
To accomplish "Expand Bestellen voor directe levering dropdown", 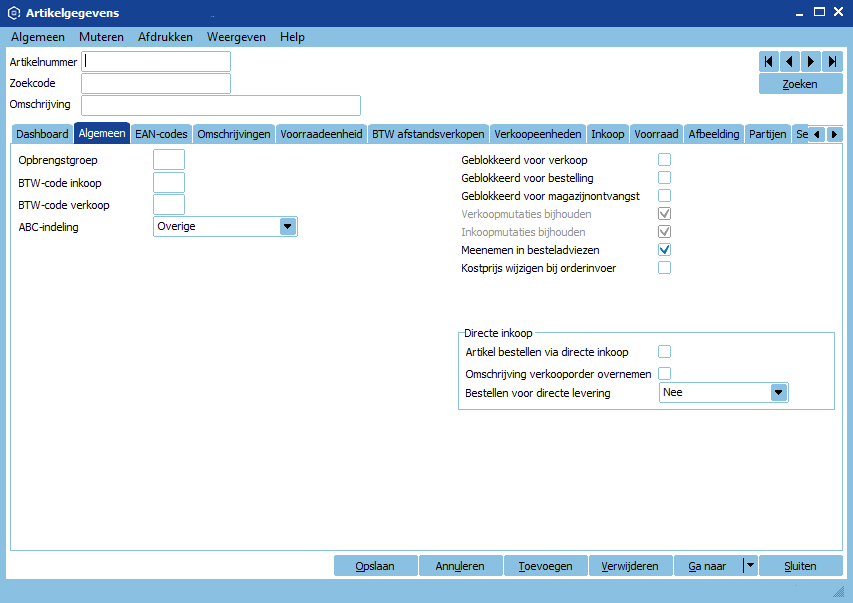I will tap(779, 393).
